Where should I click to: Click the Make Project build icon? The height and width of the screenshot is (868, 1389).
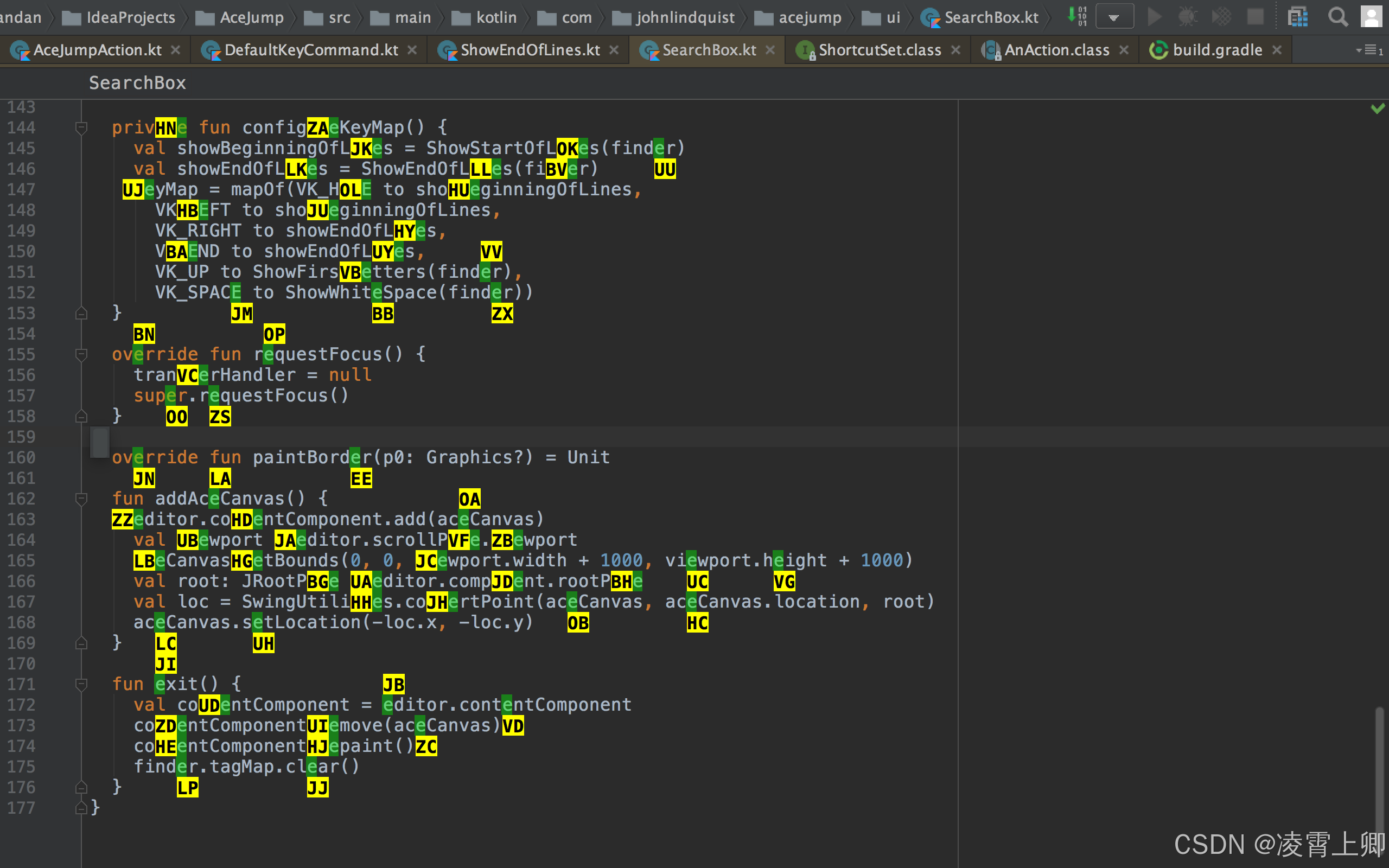[1077, 16]
